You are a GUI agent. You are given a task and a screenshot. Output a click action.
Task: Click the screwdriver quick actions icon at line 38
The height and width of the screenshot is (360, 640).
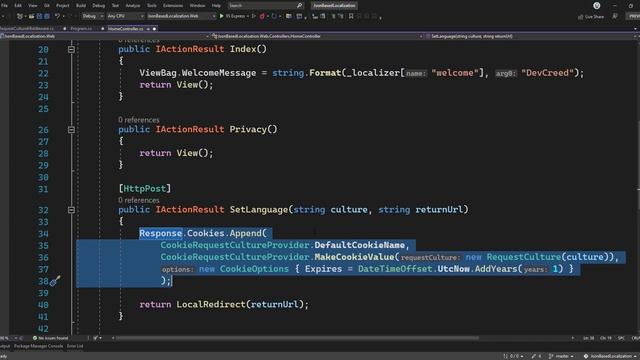[x=56, y=281]
